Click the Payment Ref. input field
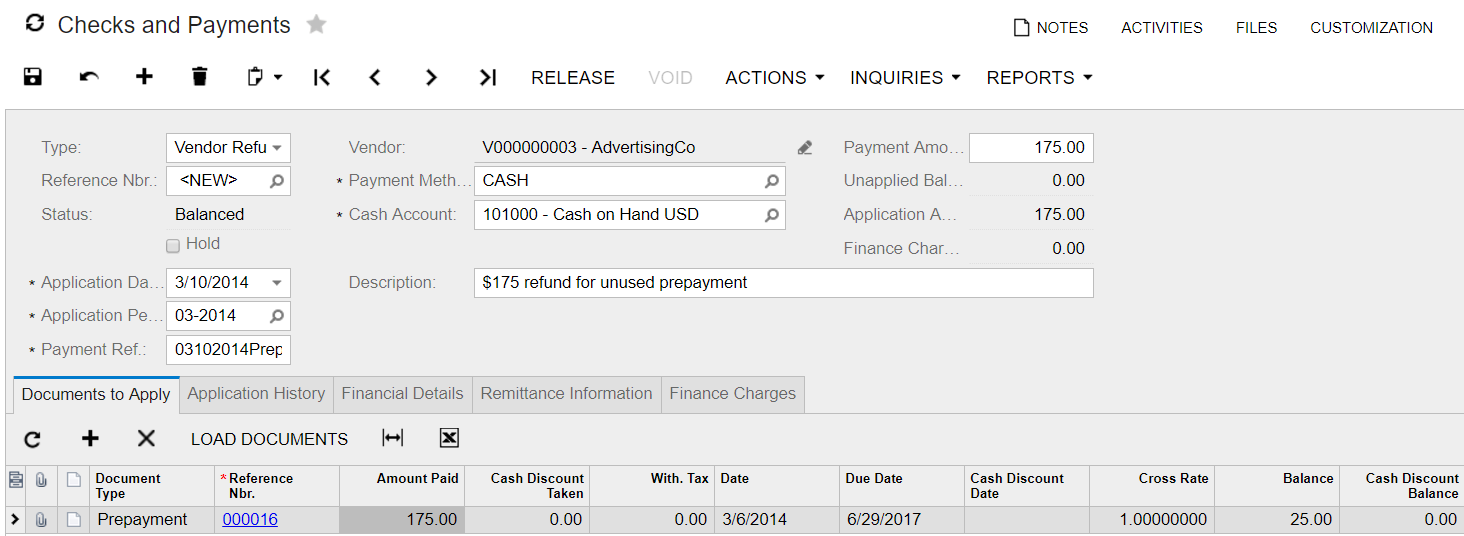 (x=228, y=350)
